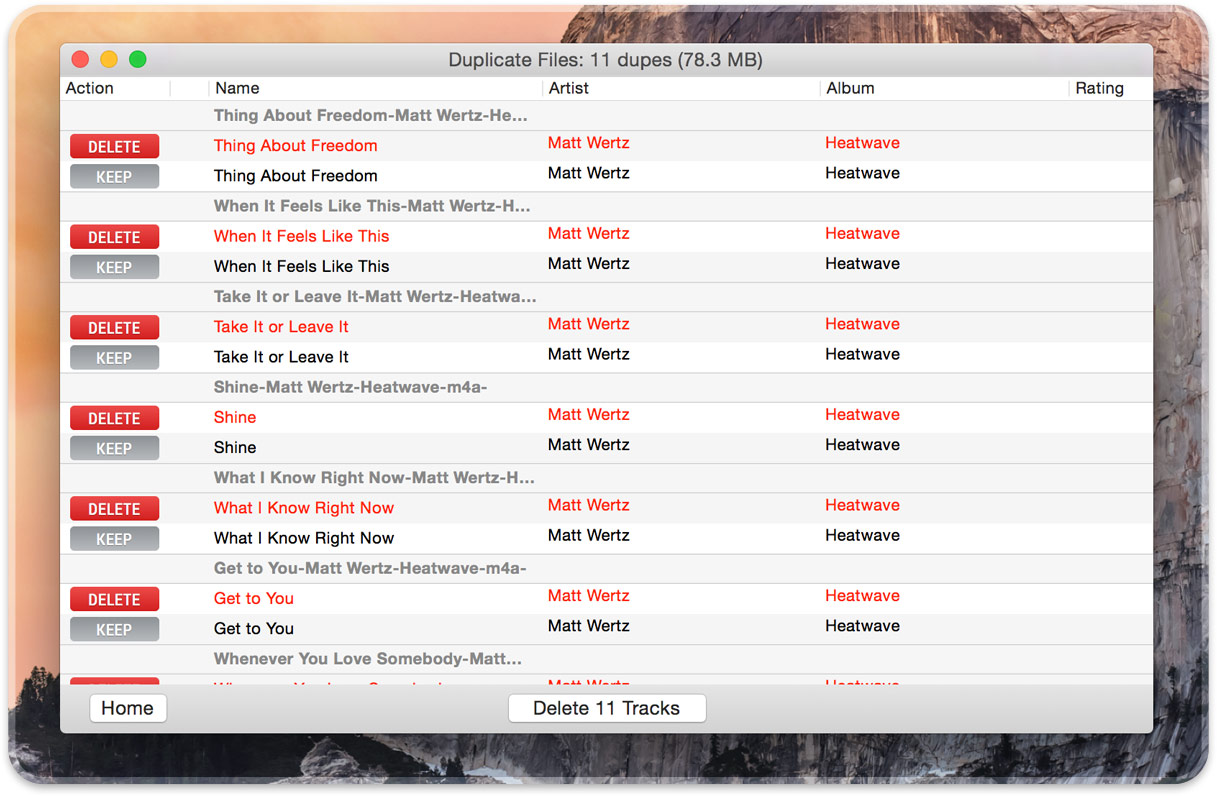Sort the list by the Artist column
Image resolution: width=1217 pixels, height=796 pixels.
pos(569,88)
